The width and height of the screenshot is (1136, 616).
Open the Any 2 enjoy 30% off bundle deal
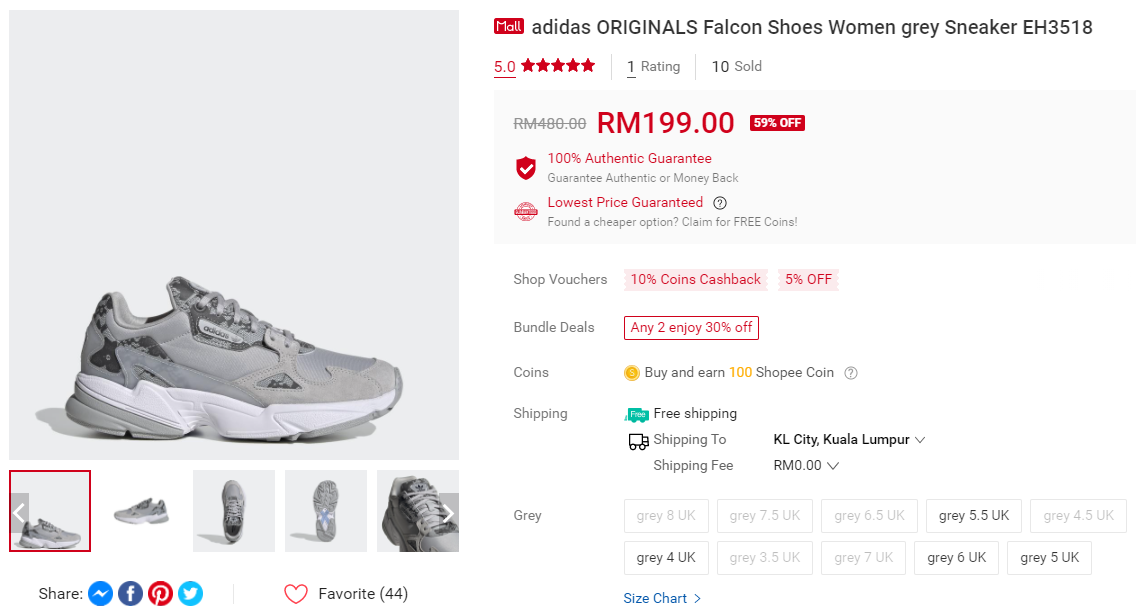click(691, 328)
